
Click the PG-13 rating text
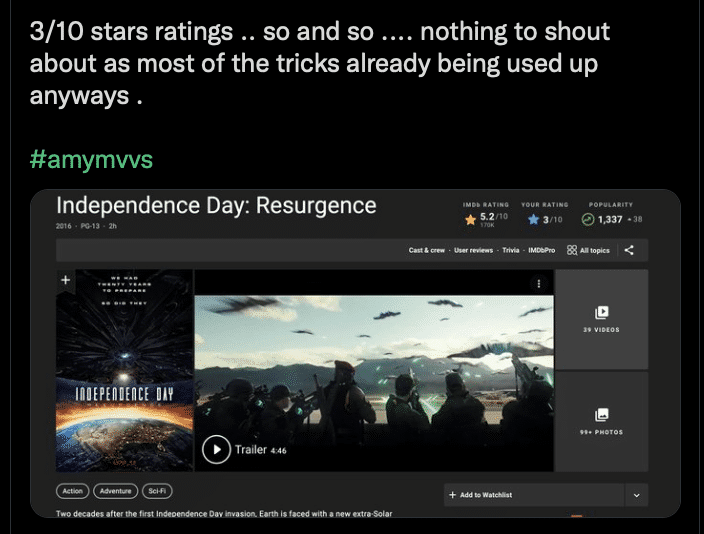90,226
